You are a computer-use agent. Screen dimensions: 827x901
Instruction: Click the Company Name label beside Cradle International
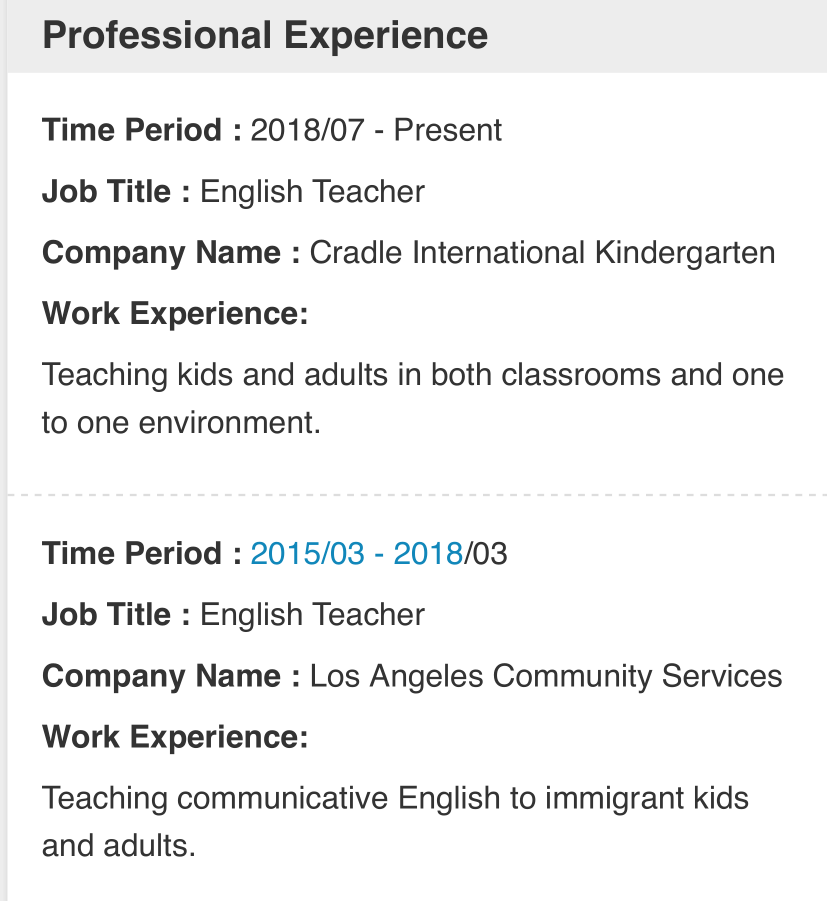coord(170,252)
